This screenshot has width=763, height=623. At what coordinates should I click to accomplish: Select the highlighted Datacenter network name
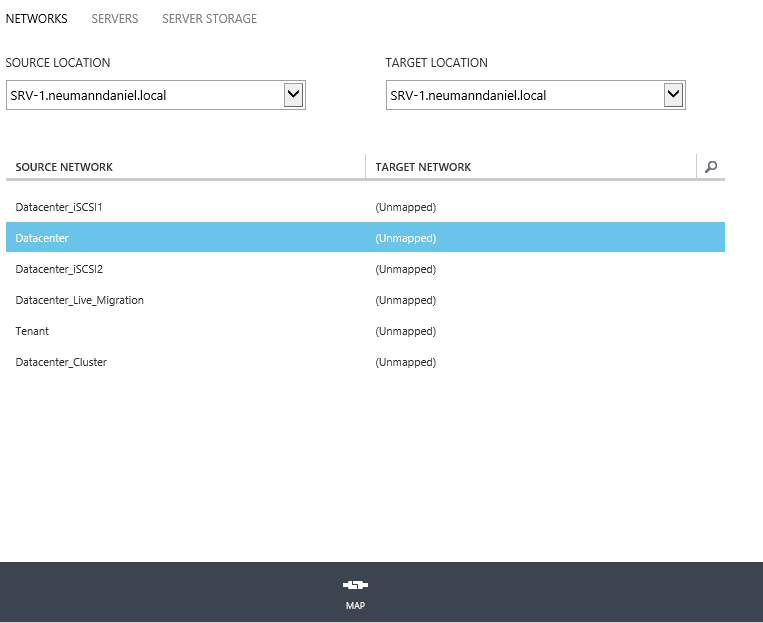click(x=42, y=238)
